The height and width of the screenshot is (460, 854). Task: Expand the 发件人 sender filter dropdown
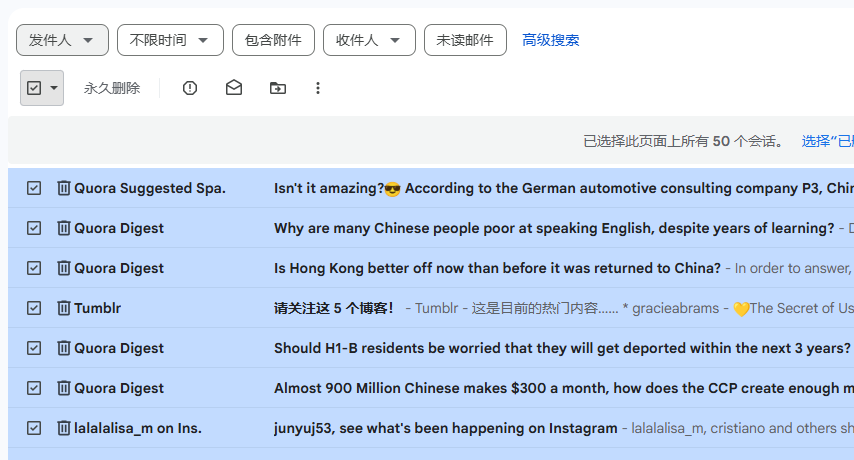(x=61, y=40)
